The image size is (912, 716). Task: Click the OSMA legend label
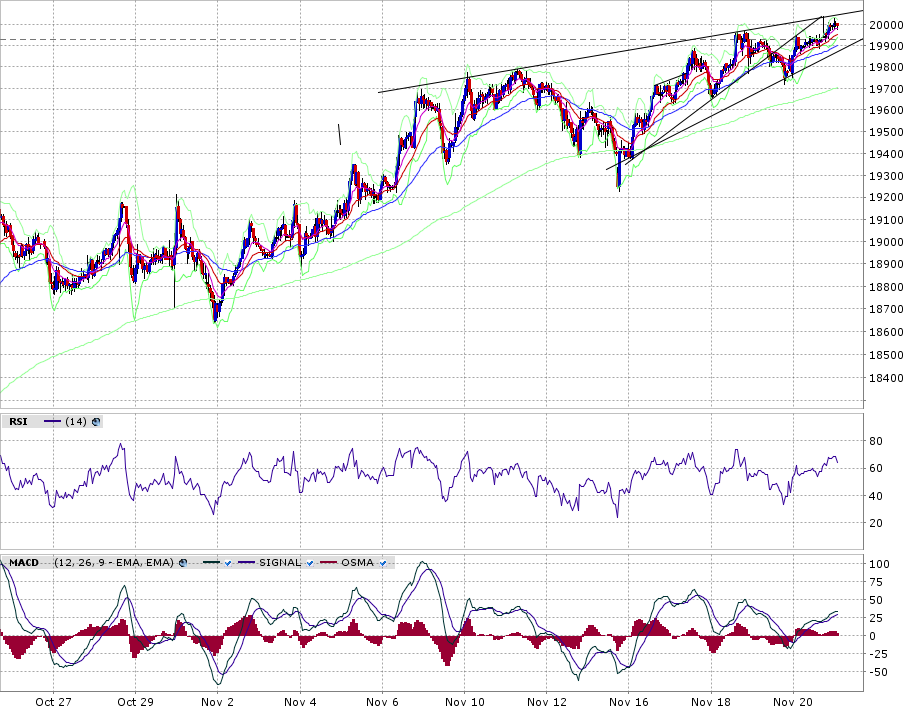[357, 563]
